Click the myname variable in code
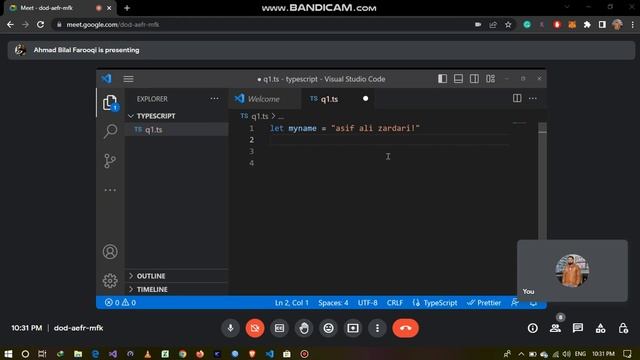The image size is (640, 360). [x=302, y=128]
